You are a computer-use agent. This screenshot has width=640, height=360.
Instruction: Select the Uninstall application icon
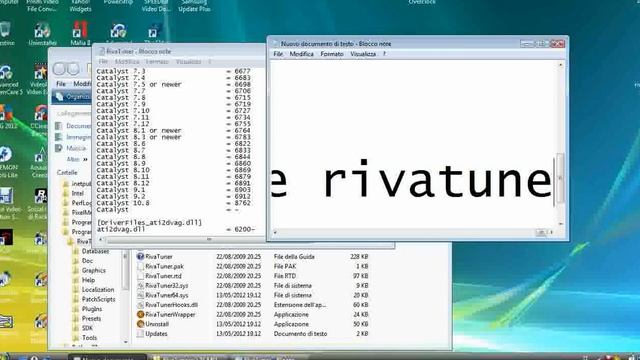(x=140, y=324)
